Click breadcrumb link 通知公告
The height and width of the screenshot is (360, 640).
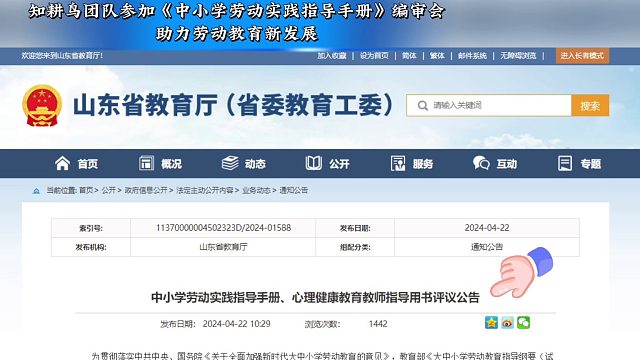tap(293, 191)
